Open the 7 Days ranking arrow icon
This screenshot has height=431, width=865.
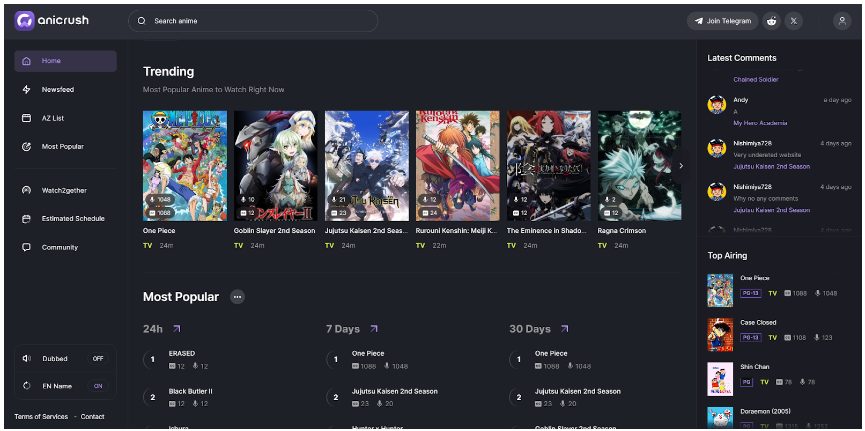[x=373, y=329]
